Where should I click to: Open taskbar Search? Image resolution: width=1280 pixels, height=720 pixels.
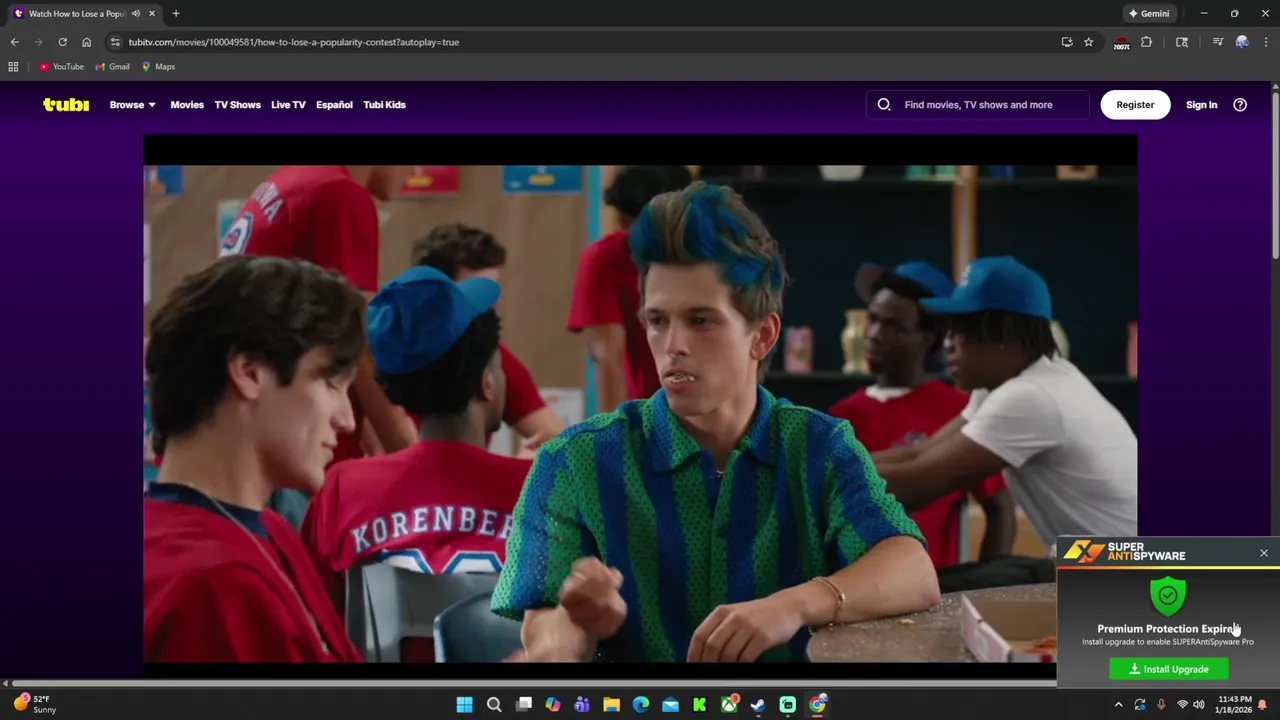click(494, 705)
